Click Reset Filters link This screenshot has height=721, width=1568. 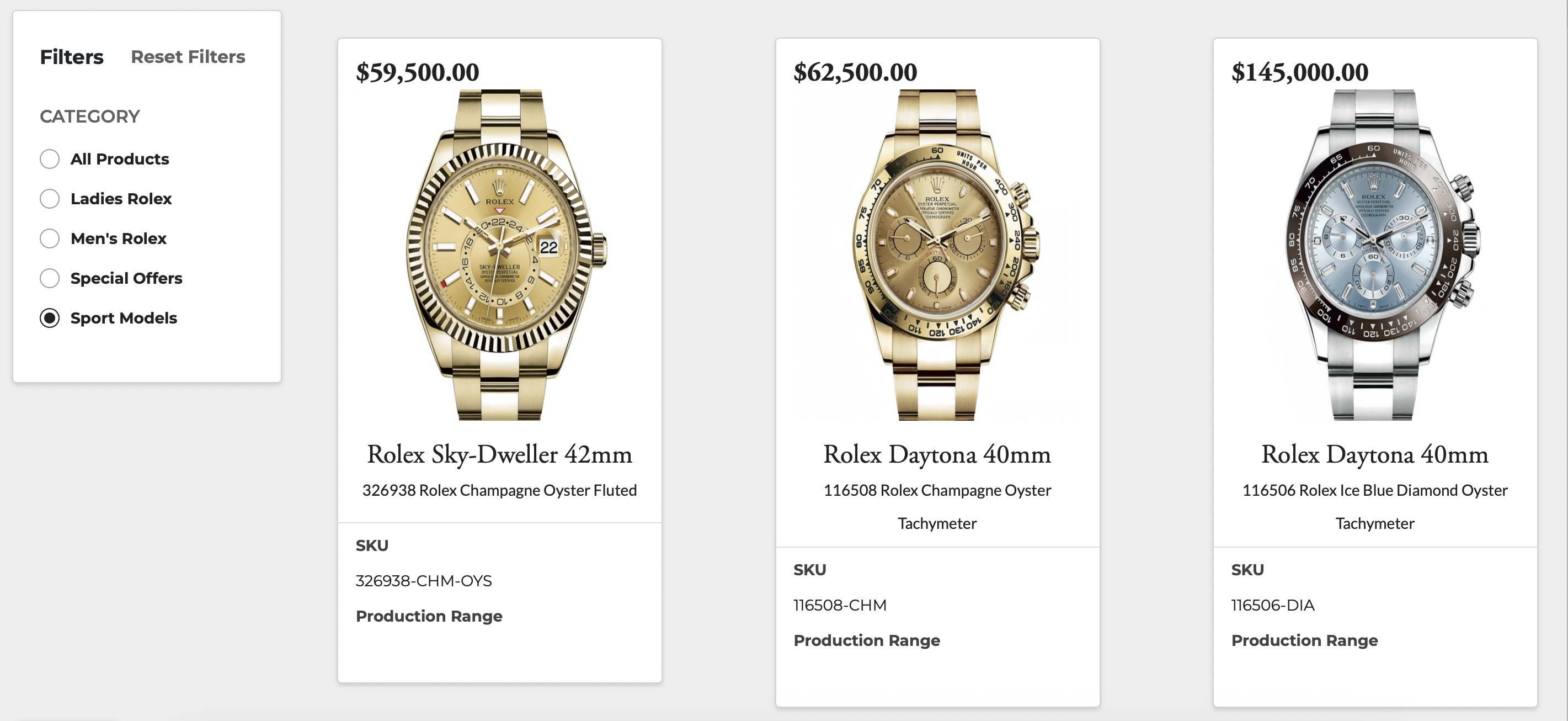(188, 57)
